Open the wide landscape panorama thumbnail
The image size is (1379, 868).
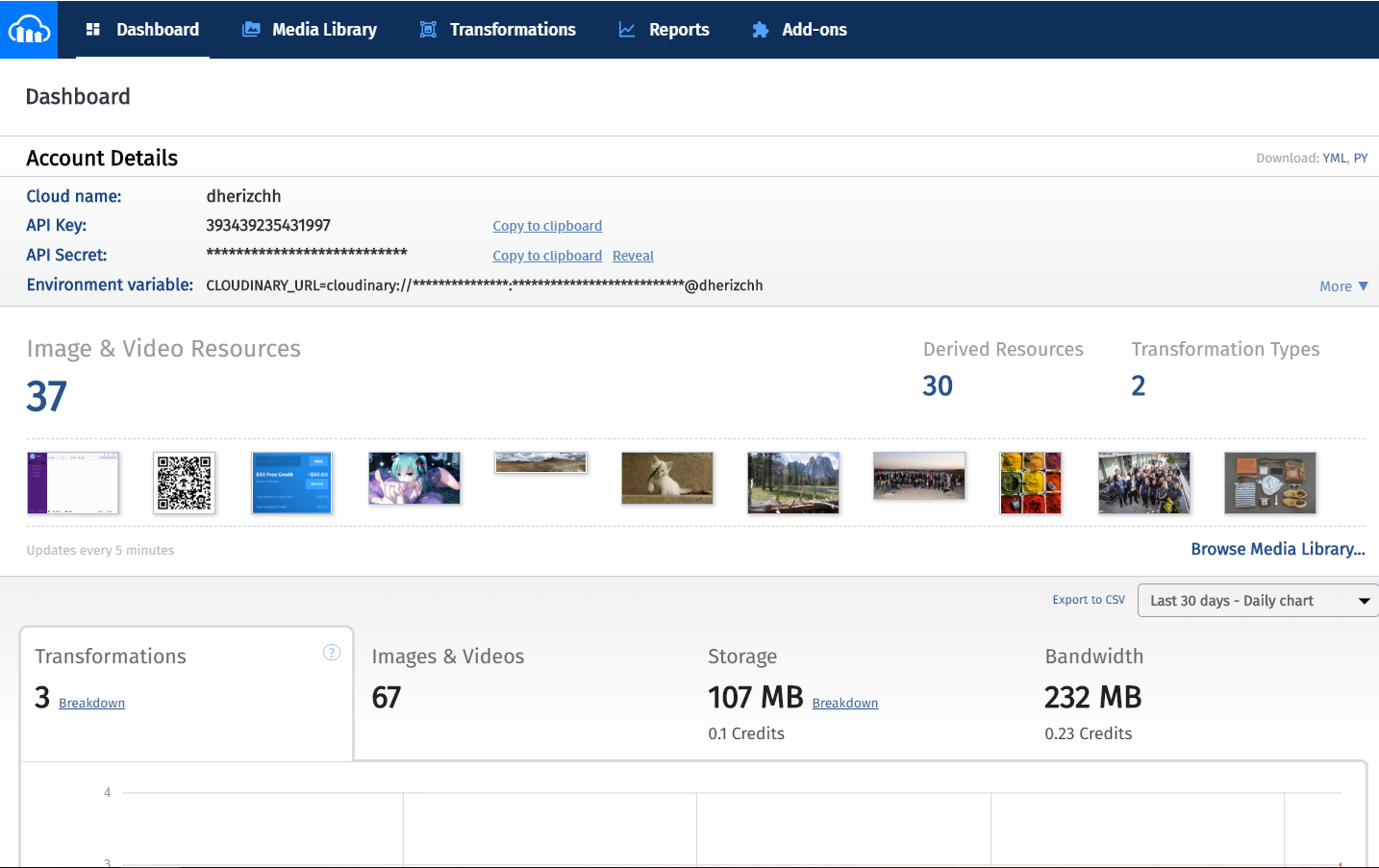[540, 462]
